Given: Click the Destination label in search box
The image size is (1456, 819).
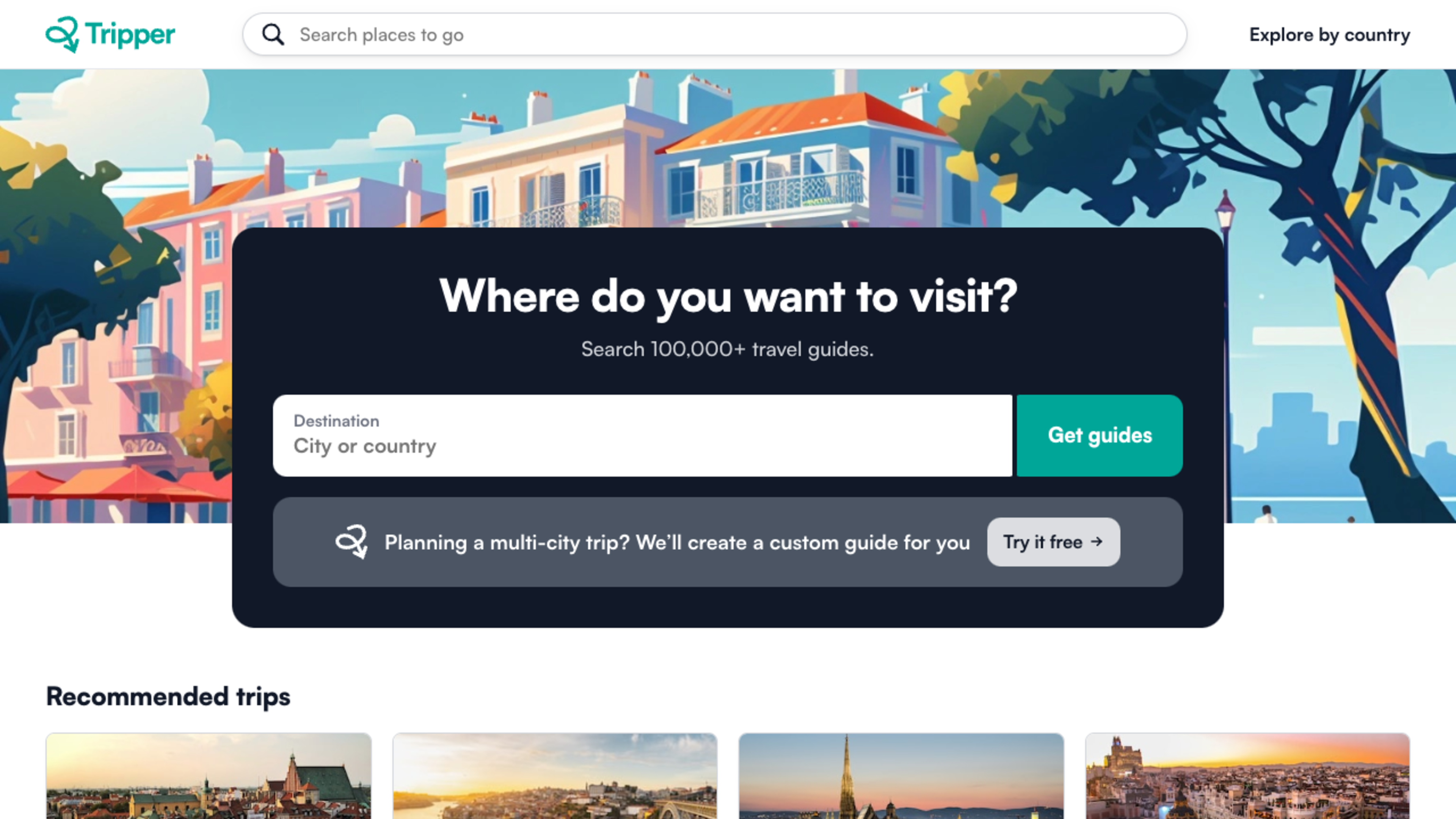Looking at the screenshot, I should 336,421.
